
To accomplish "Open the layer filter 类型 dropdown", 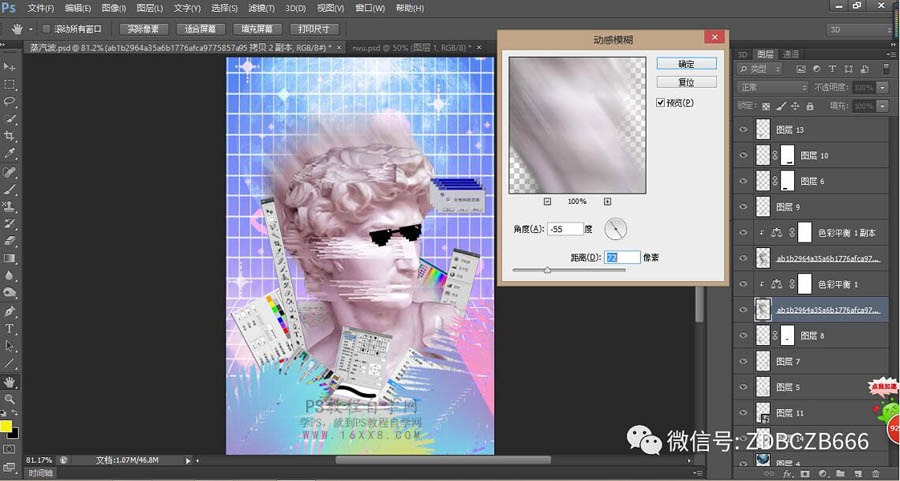I will coord(759,69).
